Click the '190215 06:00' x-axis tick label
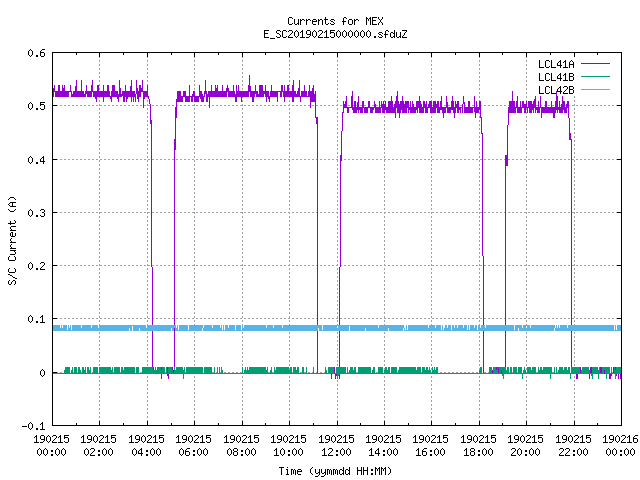640x480 pixels. (x=193, y=445)
